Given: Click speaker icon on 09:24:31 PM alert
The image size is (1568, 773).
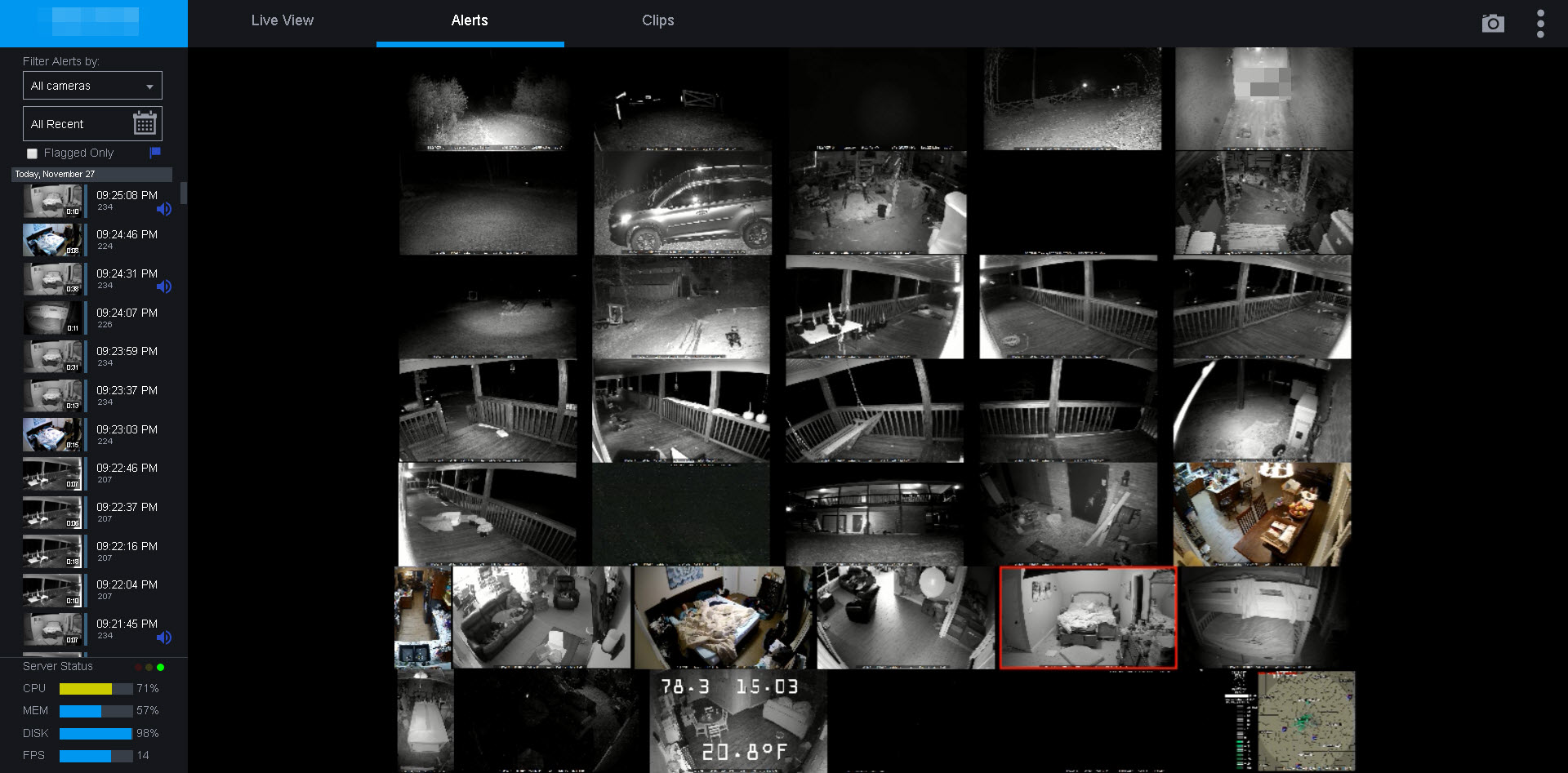Looking at the screenshot, I should [x=164, y=287].
